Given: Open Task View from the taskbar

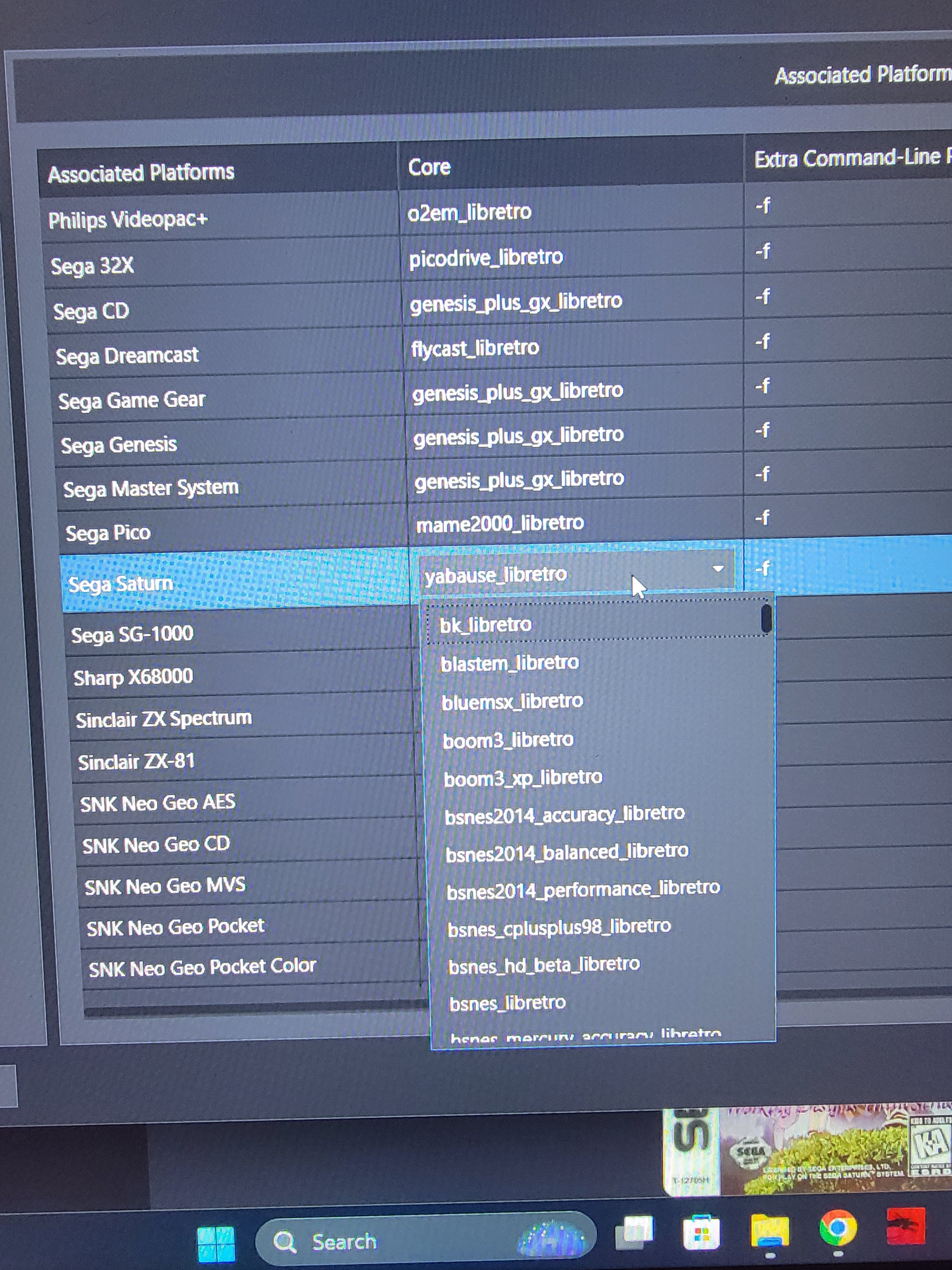Looking at the screenshot, I should [x=634, y=1232].
